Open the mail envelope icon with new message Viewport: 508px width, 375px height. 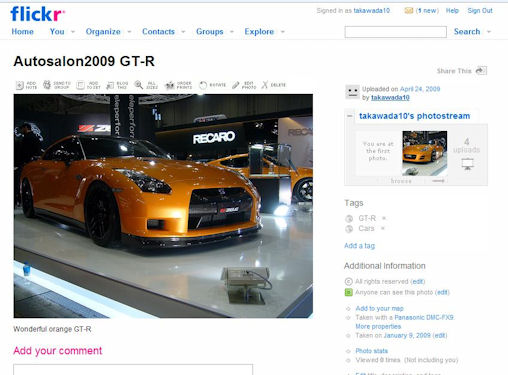pyautogui.click(x=409, y=11)
